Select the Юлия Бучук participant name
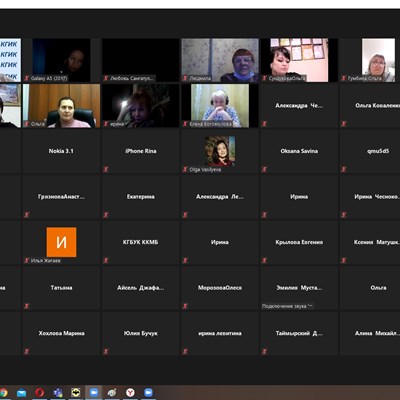The image size is (400, 400). pos(141,333)
